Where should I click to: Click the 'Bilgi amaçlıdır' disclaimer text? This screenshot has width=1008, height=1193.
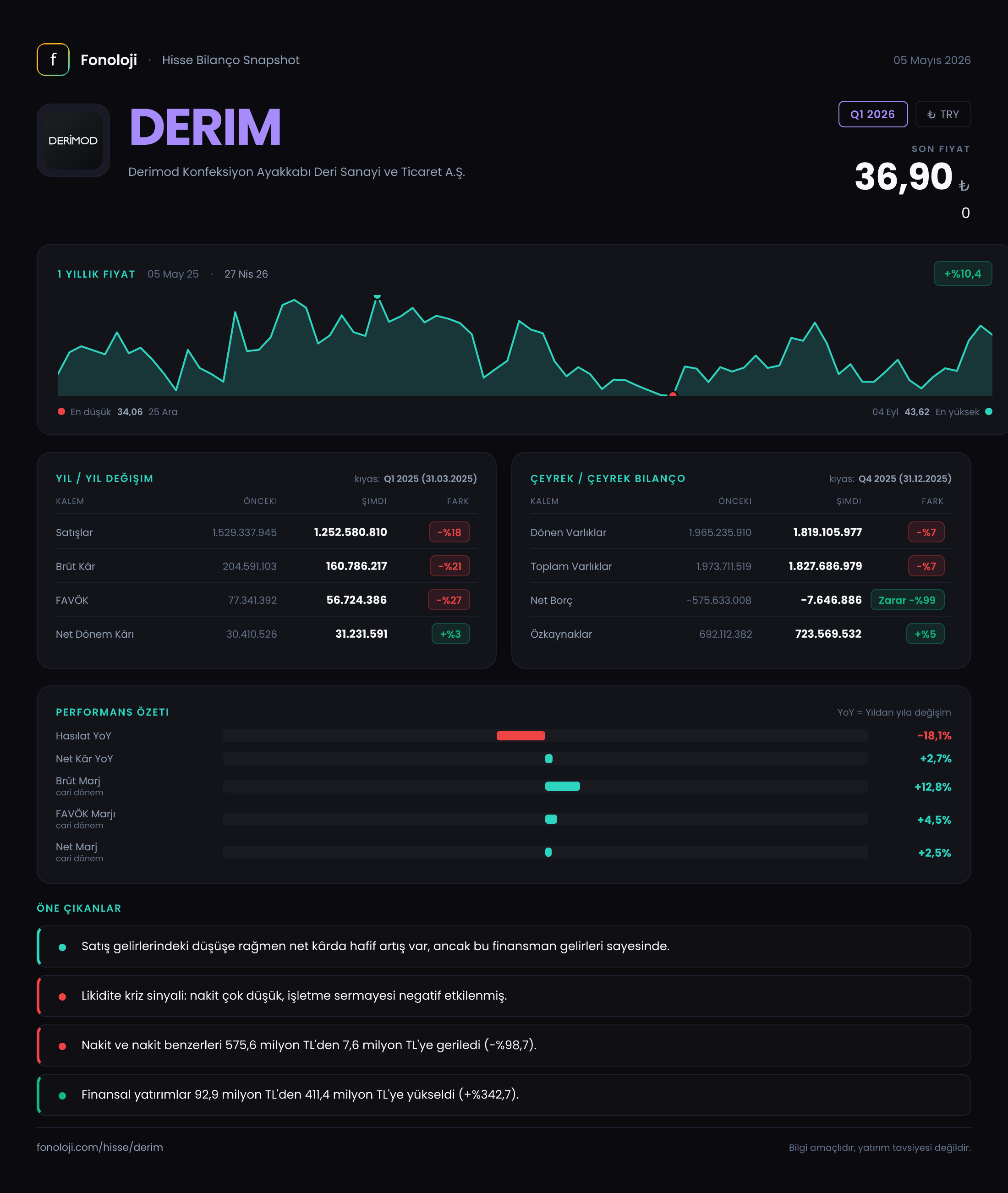click(x=879, y=1148)
